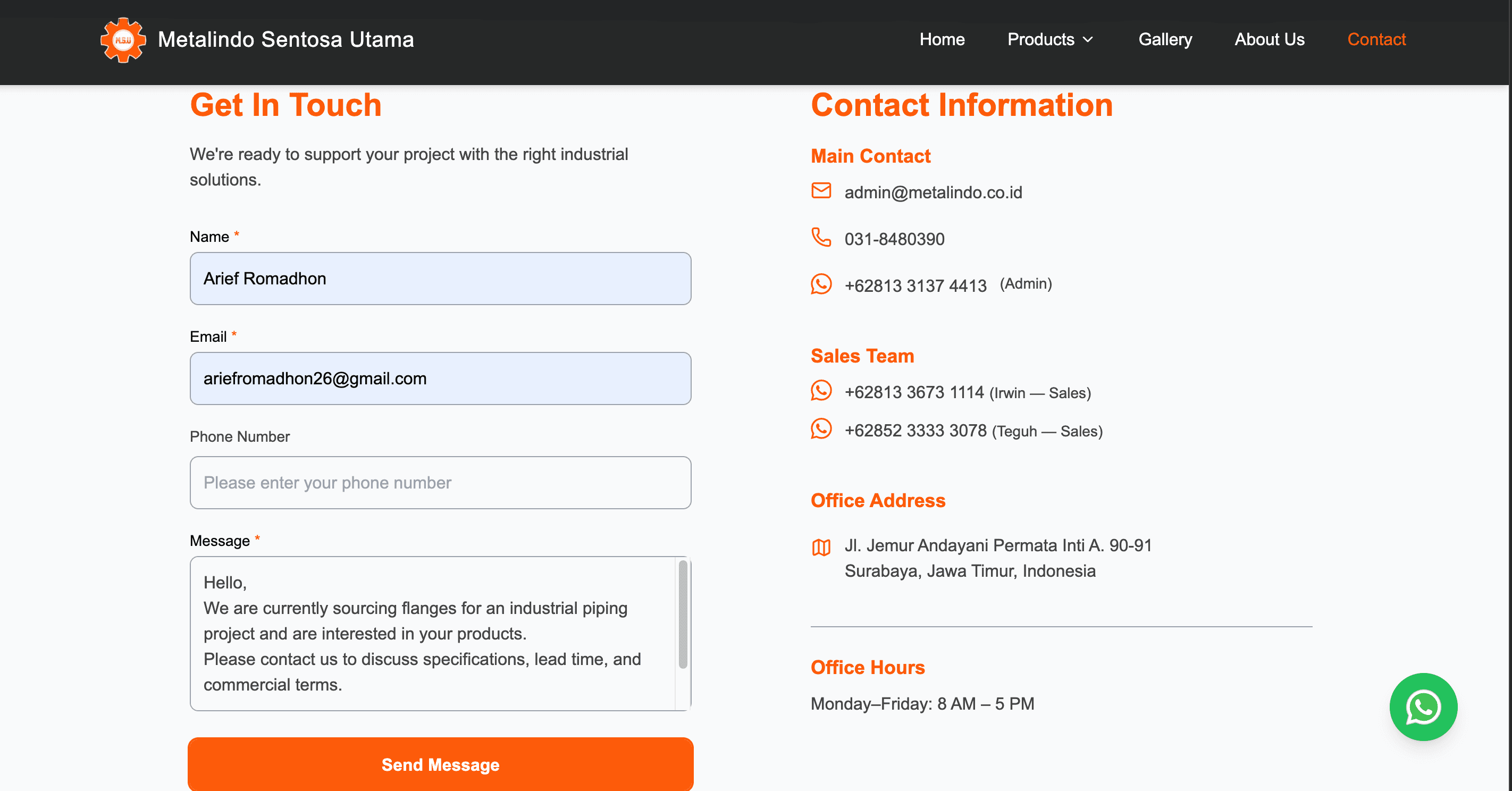Viewport: 1512px width, 791px height.
Task: Focus the Phone Number input field
Action: [440, 482]
